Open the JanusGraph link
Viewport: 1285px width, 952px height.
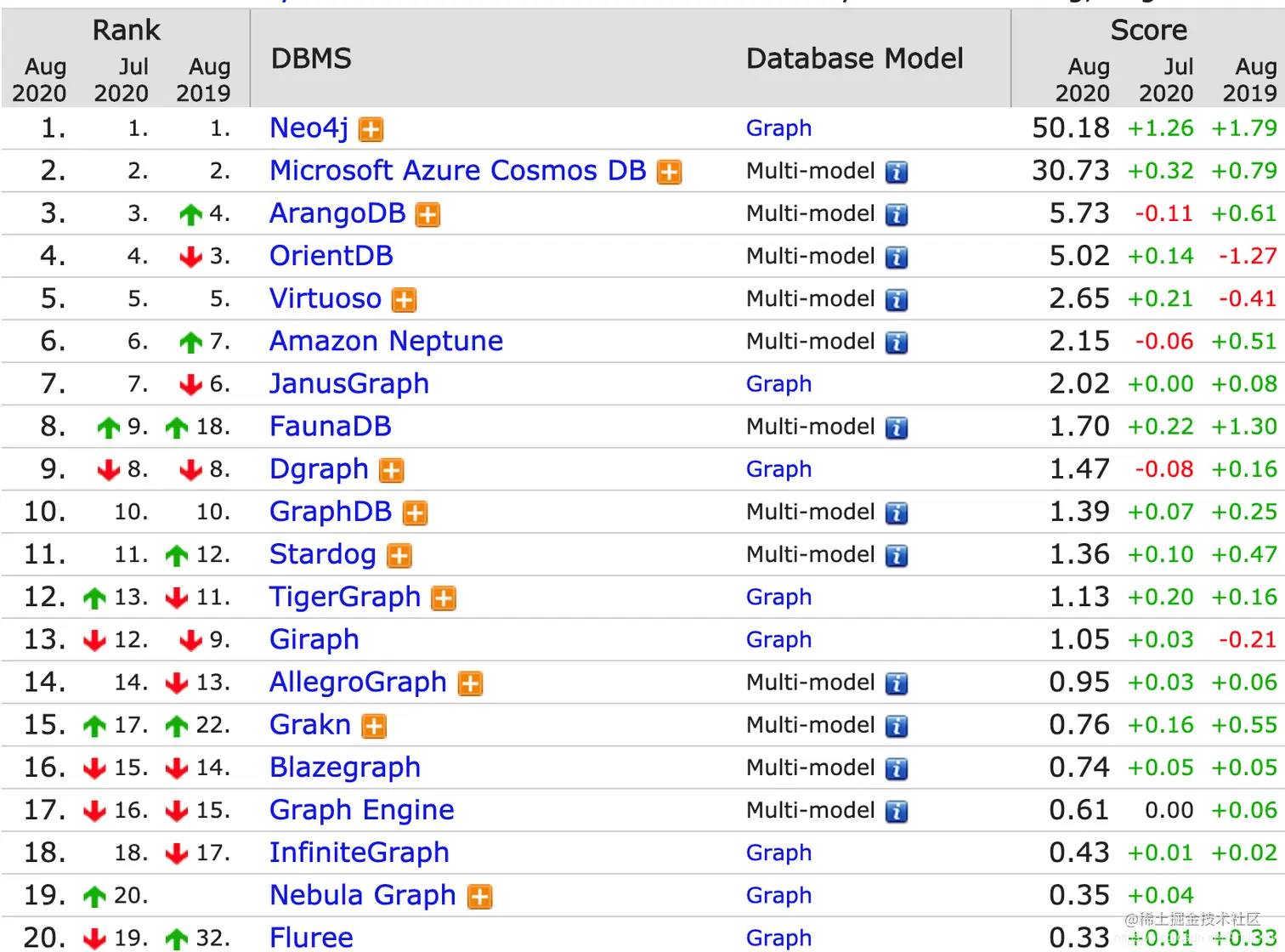point(349,384)
